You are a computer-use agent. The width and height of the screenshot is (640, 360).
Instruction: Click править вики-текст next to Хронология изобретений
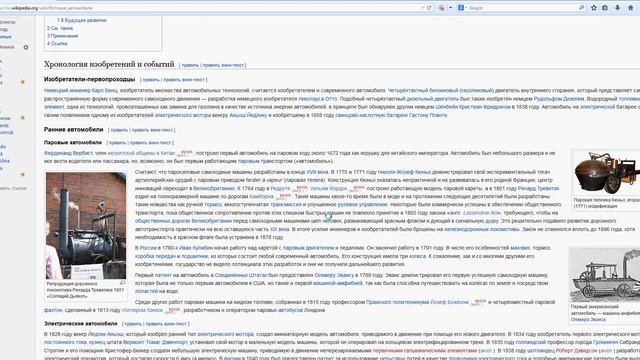pos(223,65)
